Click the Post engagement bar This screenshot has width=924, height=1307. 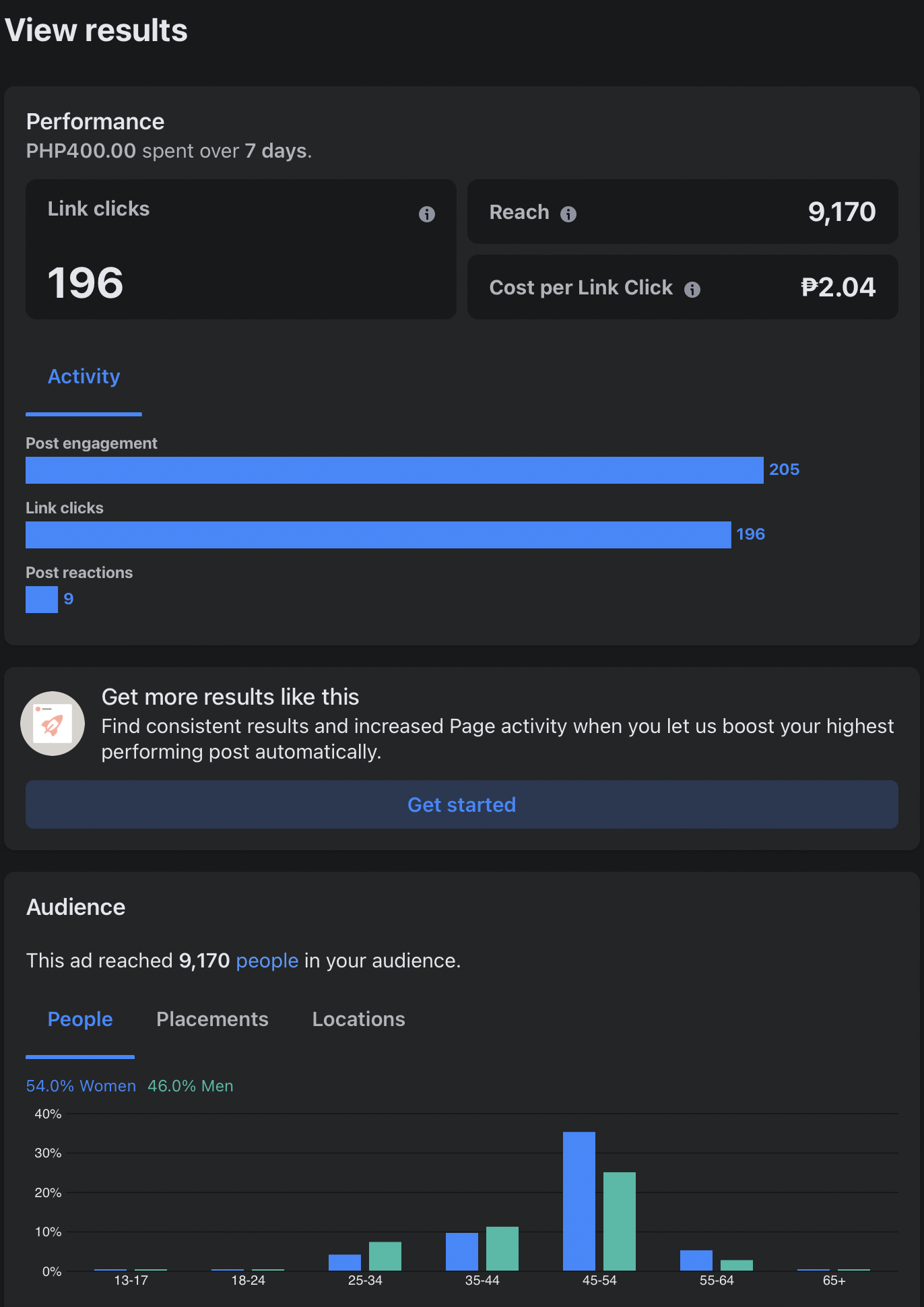coord(394,470)
